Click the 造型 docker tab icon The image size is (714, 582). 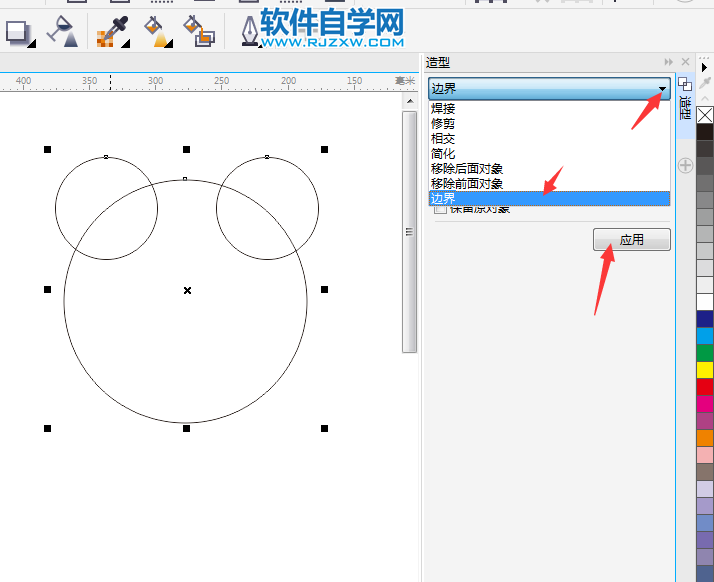pos(685,84)
